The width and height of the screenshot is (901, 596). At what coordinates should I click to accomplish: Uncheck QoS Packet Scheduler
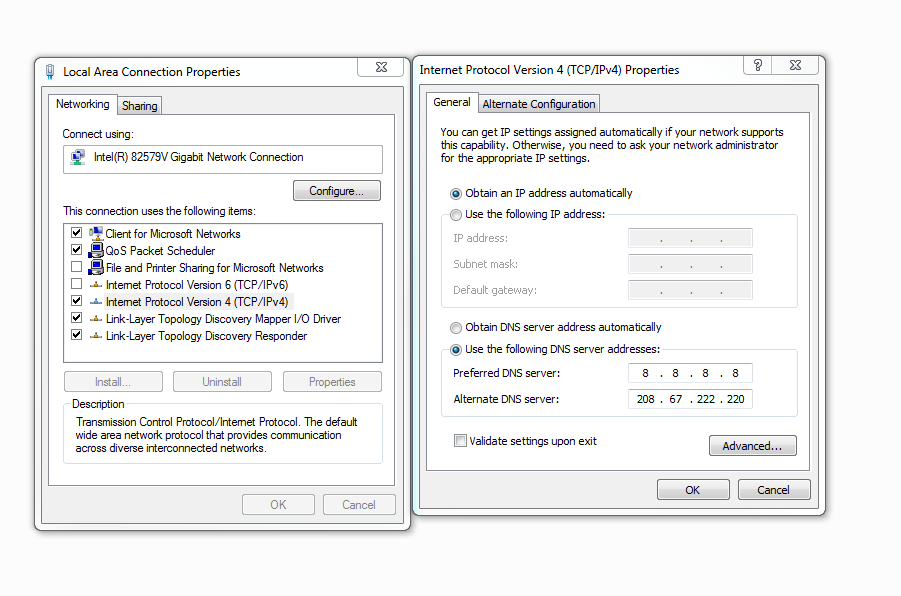pos(76,249)
